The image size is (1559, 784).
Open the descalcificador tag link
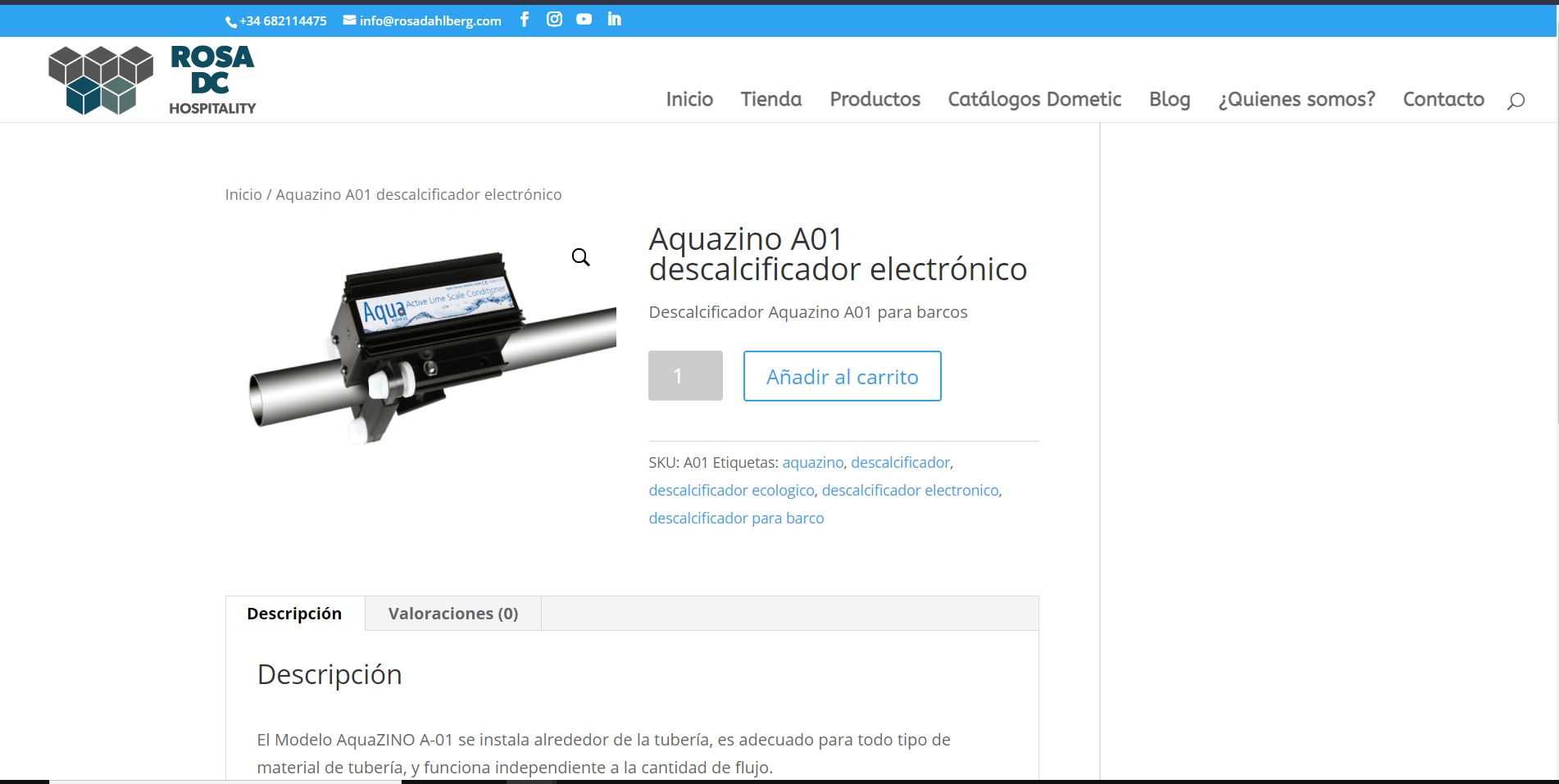pos(900,463)
